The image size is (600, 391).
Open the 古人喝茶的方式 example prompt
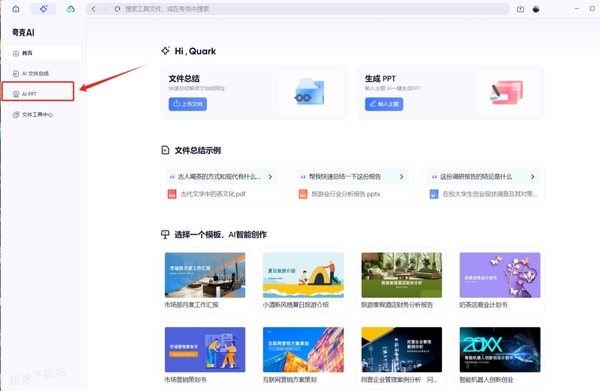click(x=221, y=176)
